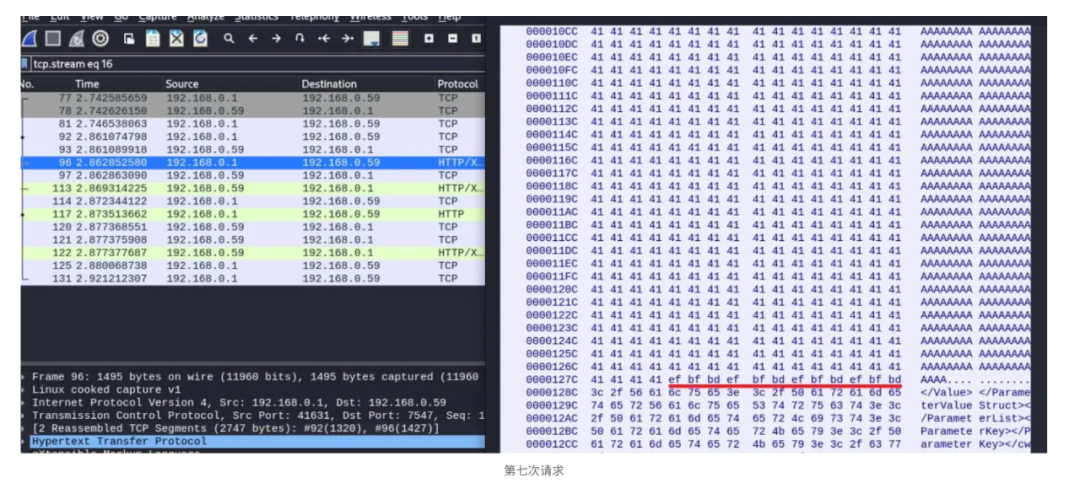Click hex dump offset 0000128C row
Image resolution: width=1080 pixels, height=483 pixels.
778,393
